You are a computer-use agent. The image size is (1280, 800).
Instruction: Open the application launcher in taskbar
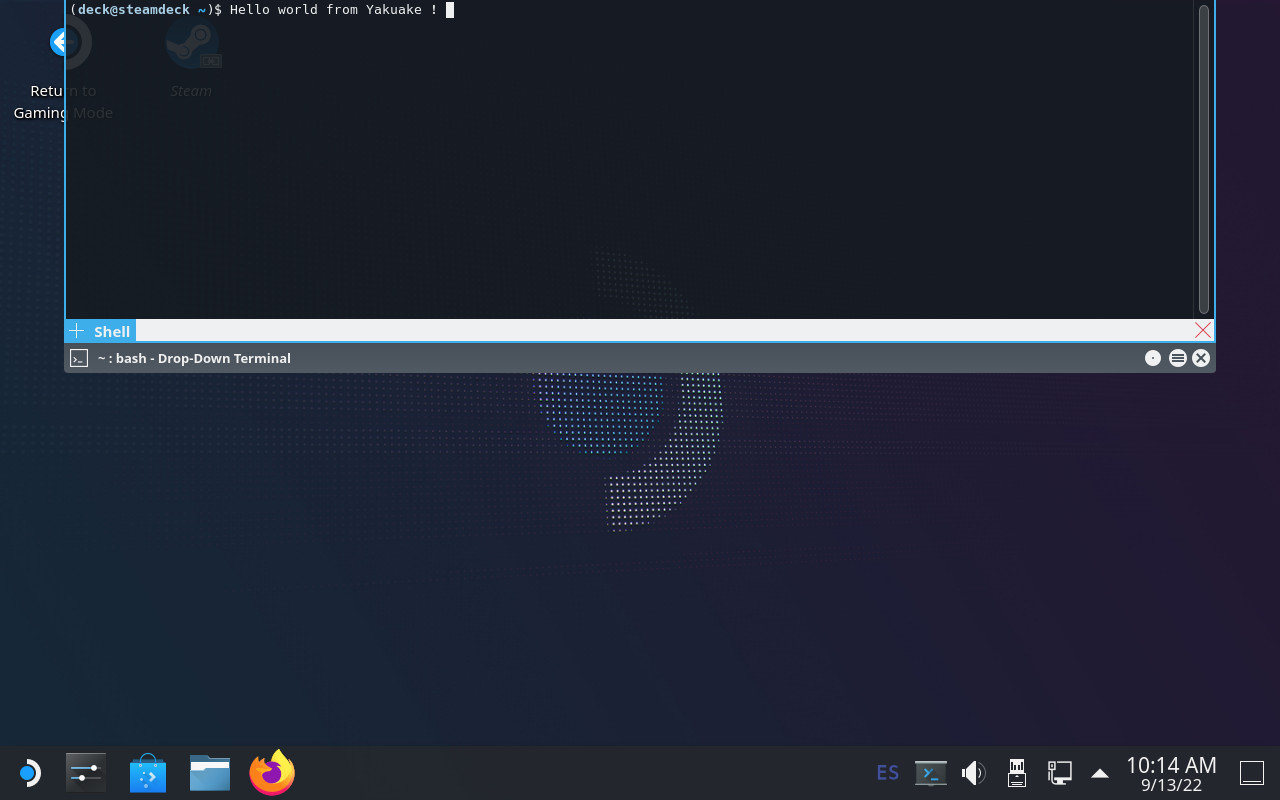tap(29, 773)
